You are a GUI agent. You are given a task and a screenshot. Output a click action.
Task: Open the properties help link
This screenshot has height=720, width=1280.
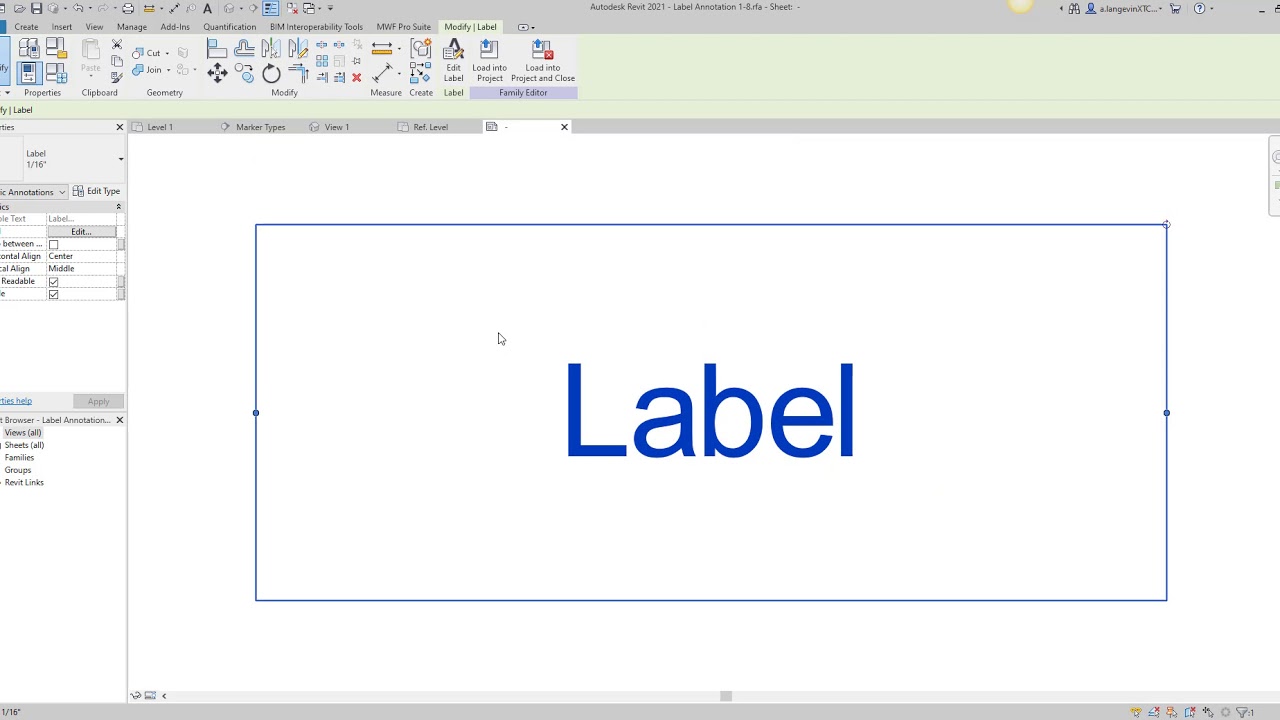click(x=15, y=401)
